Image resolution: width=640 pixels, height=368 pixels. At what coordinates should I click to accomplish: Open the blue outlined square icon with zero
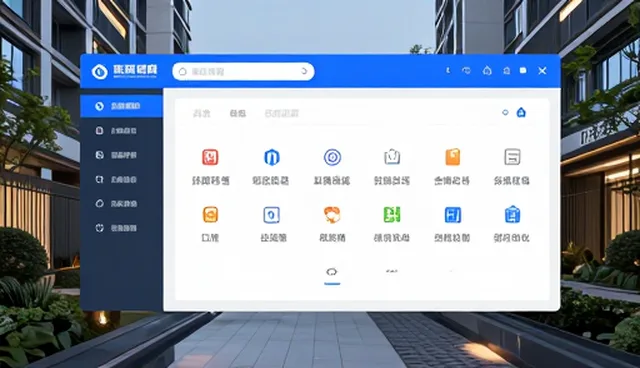click(271, 215)
